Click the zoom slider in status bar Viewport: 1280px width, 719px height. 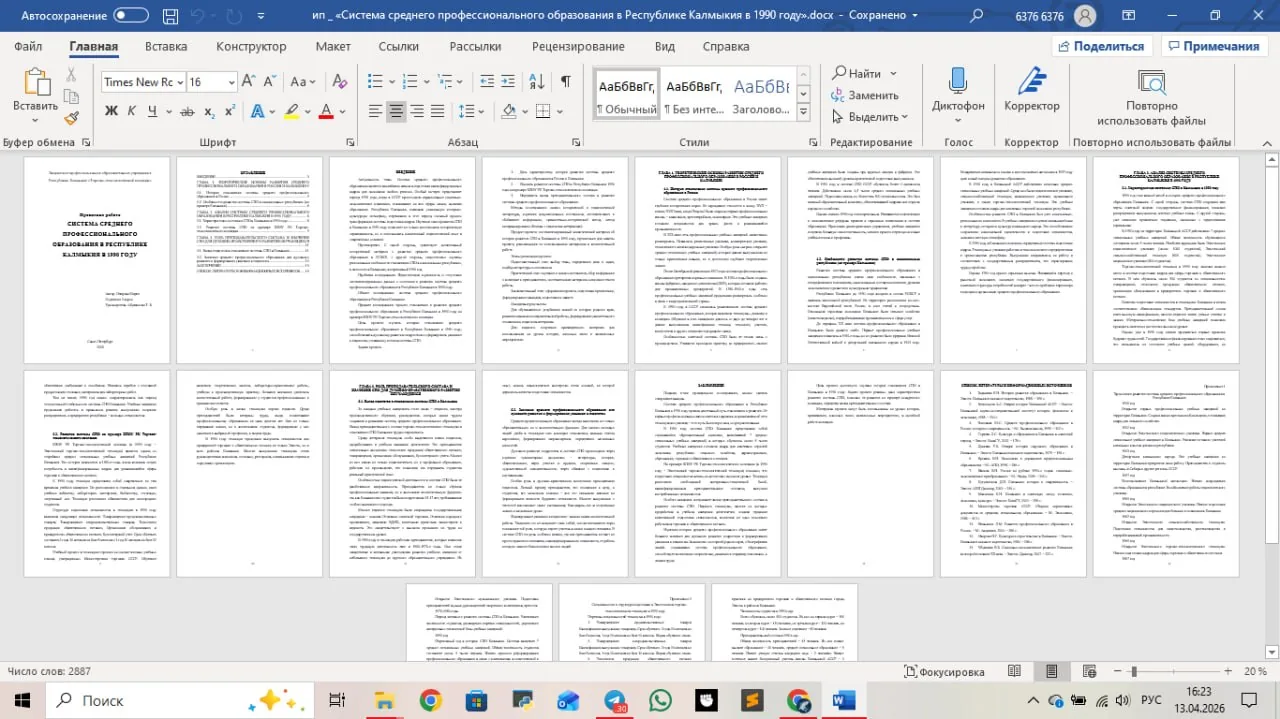coord(1175,672)
